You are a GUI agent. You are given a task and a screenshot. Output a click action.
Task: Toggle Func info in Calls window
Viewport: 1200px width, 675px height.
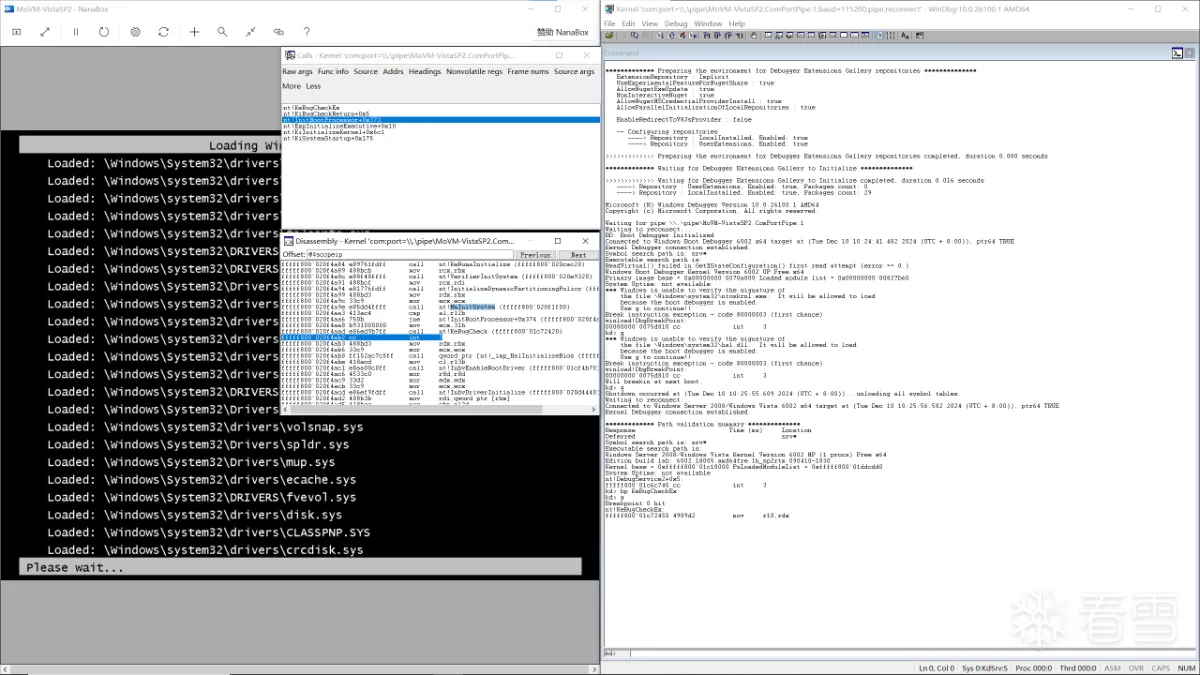pyautogui.click(x=333, y=71)
